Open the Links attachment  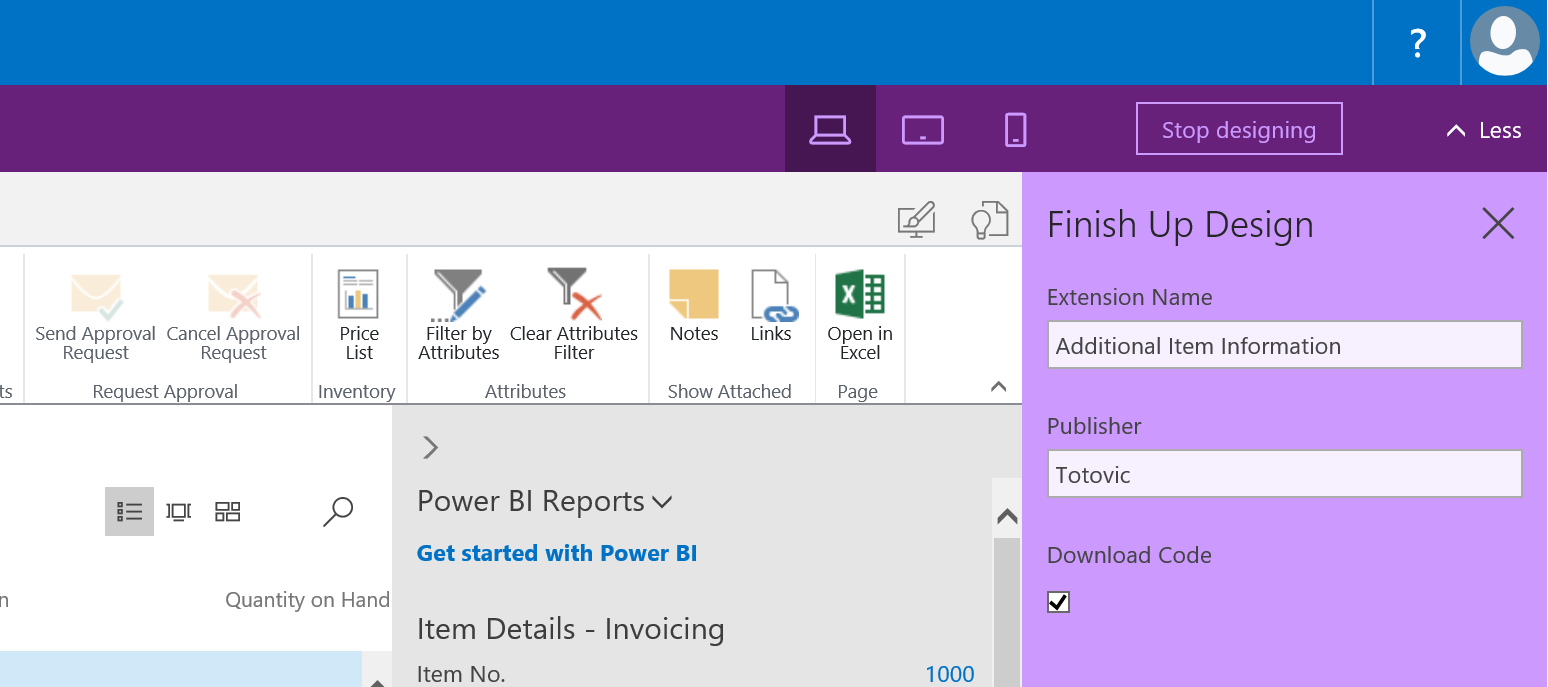pos(771,306)
